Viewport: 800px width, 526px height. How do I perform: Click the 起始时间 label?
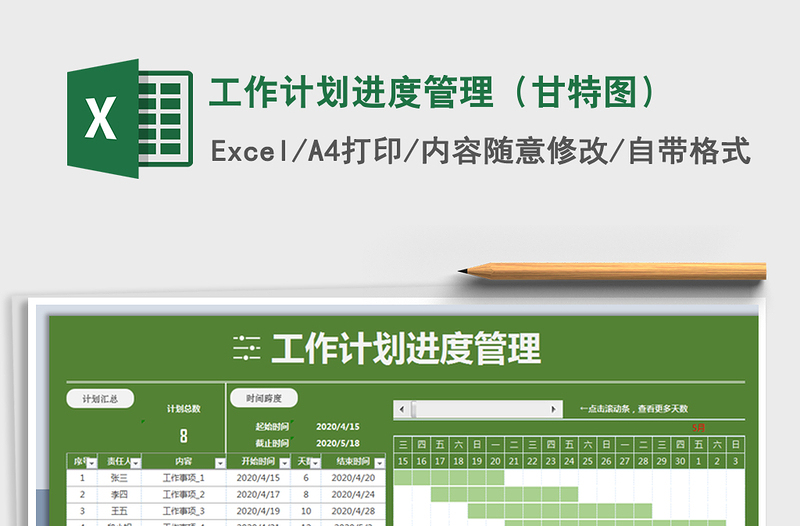(272, 426)
